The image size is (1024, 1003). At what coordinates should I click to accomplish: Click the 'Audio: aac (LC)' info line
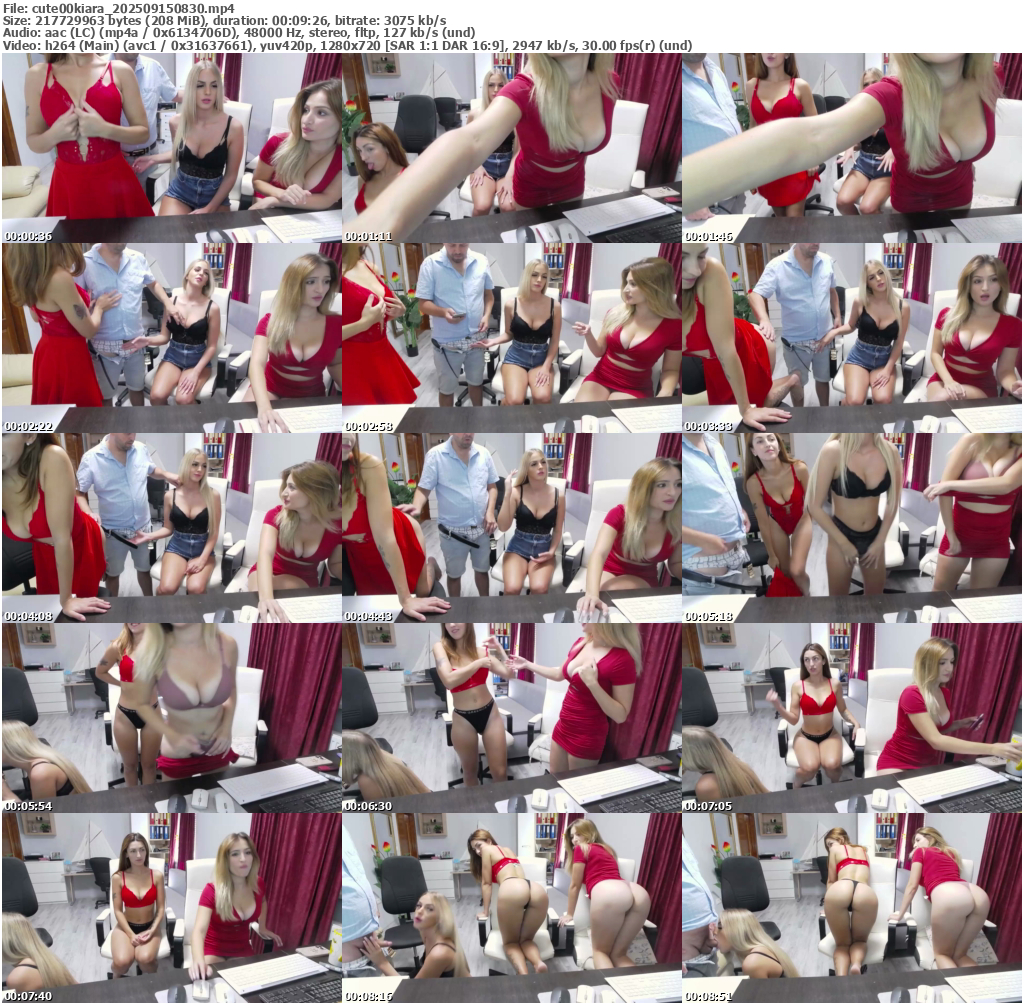[x=239, y=33]
